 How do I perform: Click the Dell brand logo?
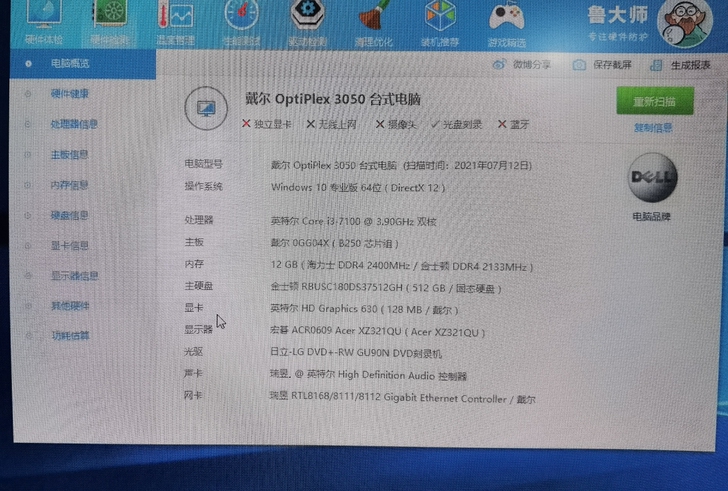[652, 177]
